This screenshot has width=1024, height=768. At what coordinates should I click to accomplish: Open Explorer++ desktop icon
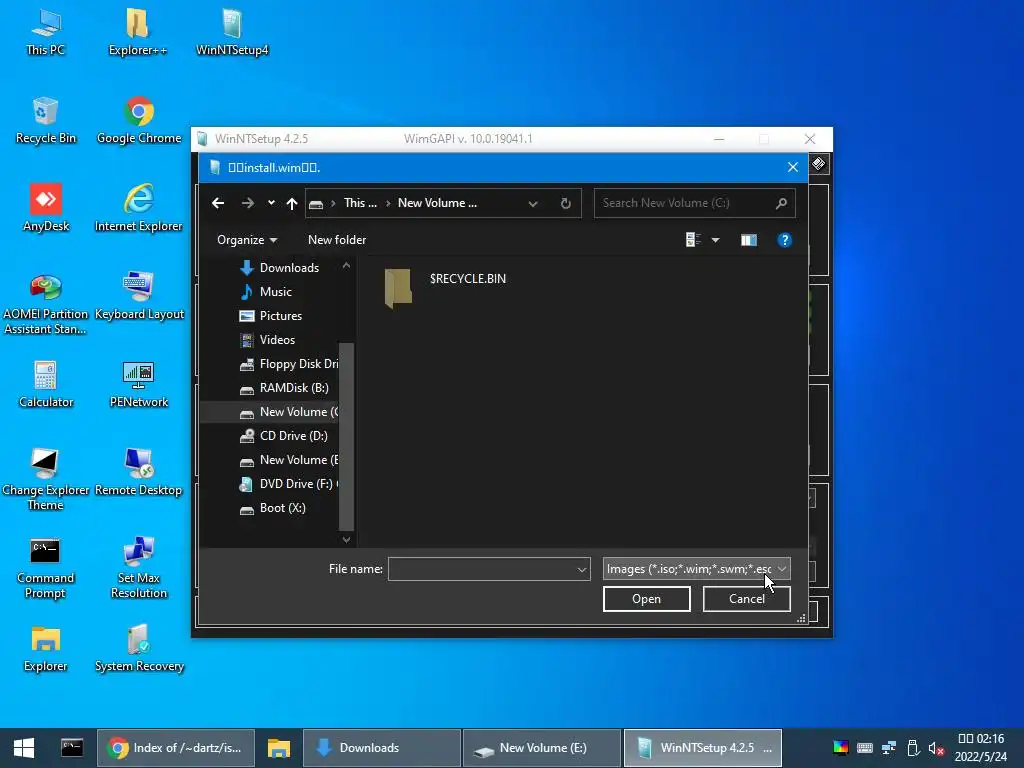(x=137, y=33)
